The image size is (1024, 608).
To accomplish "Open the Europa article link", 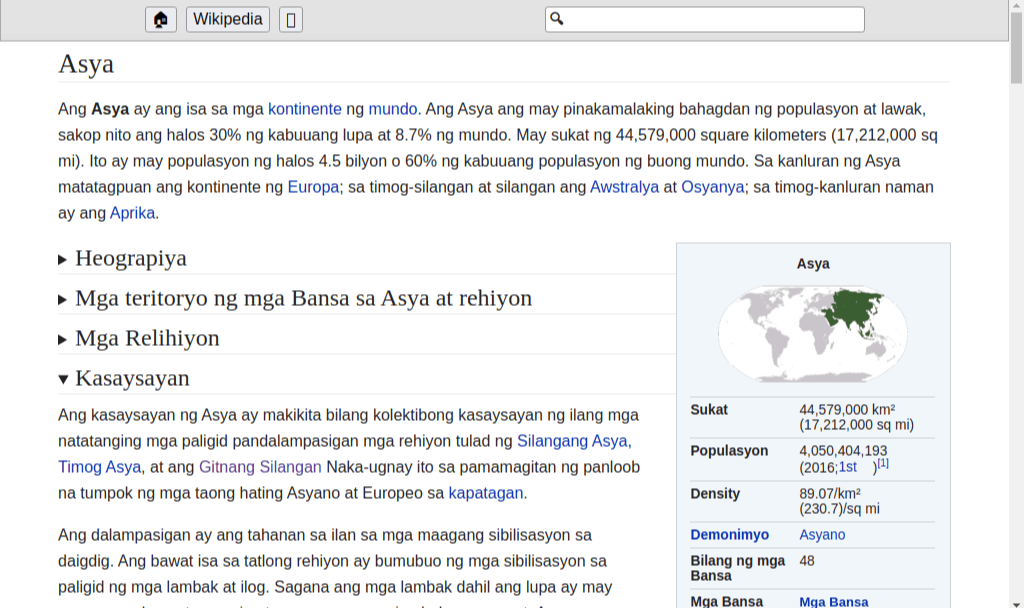I will pos(313,187).
